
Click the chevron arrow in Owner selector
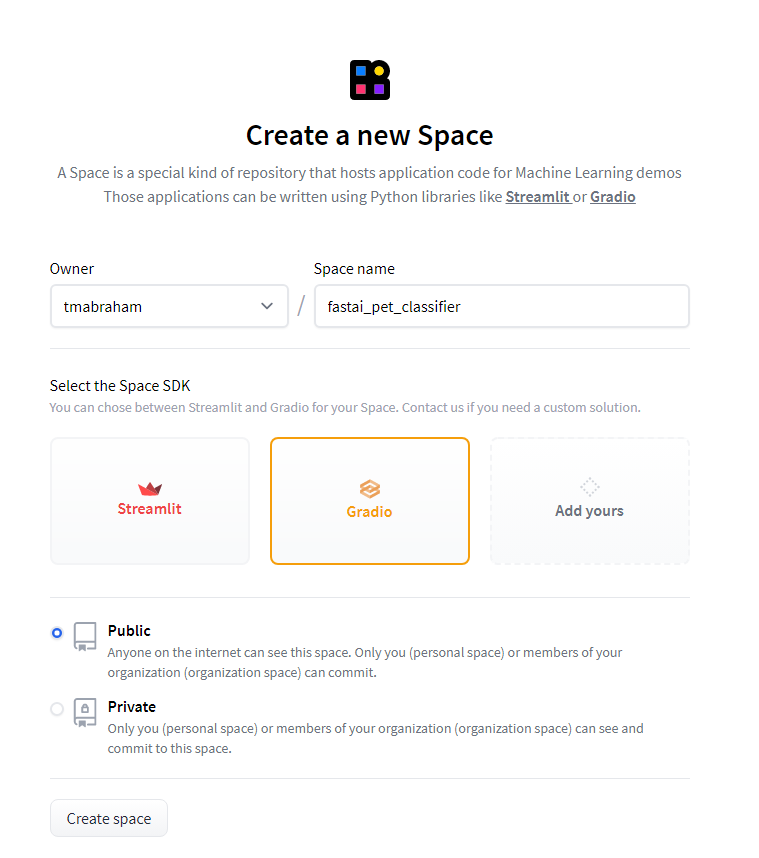[x=267, y=306]
